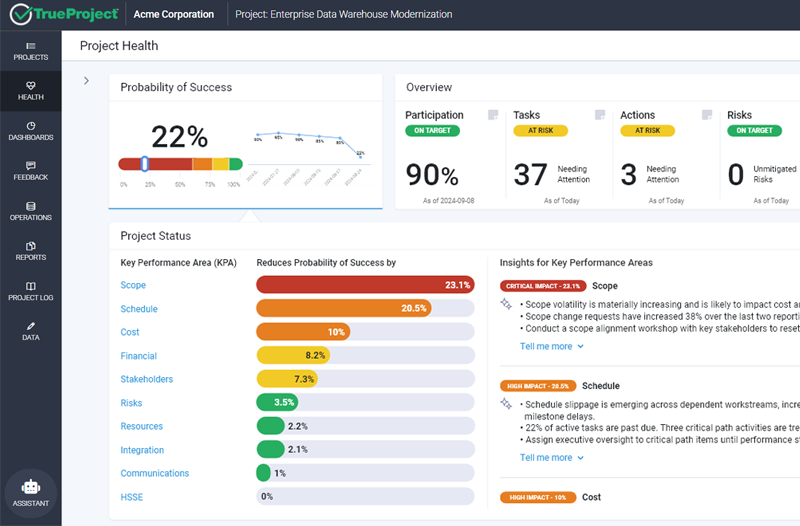
Task: Open the Integration KPA link
Action: [x=142, y=450]
